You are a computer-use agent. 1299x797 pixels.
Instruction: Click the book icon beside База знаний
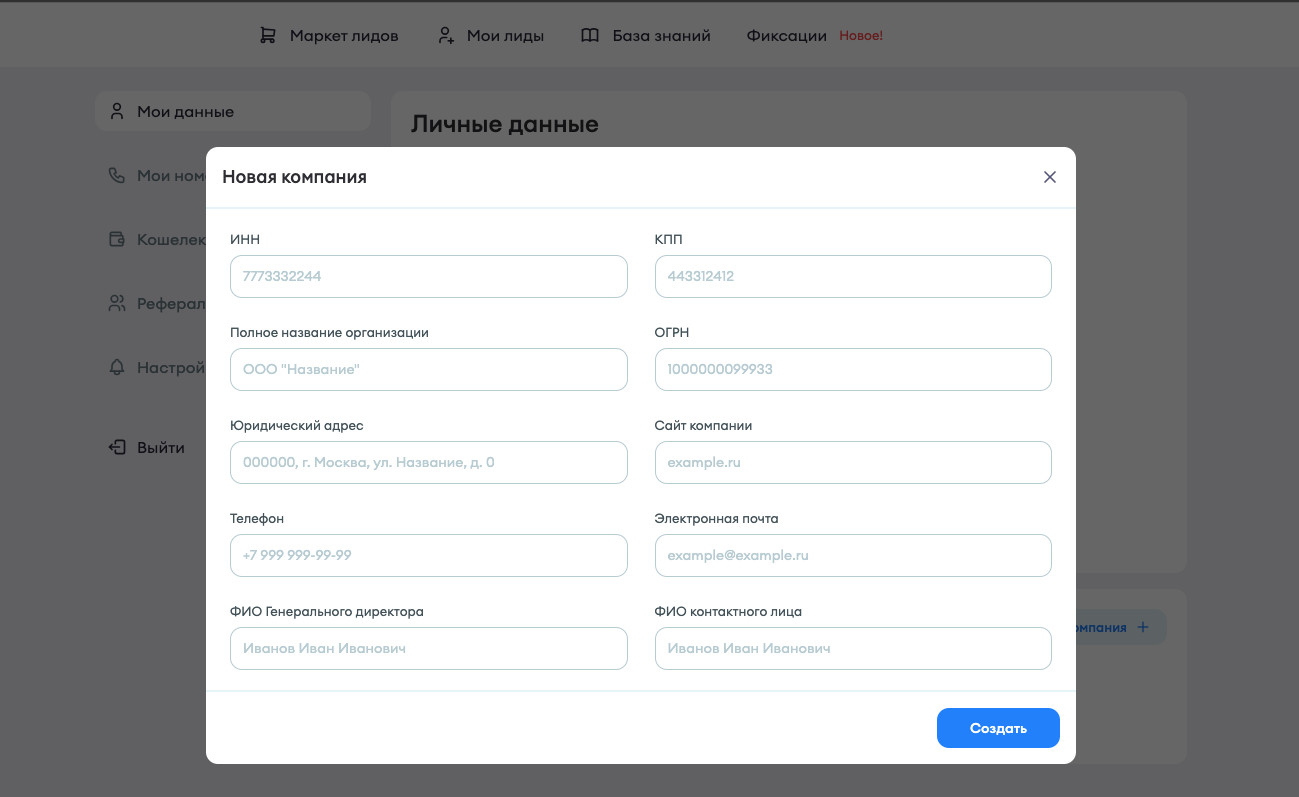pos(590,36)
